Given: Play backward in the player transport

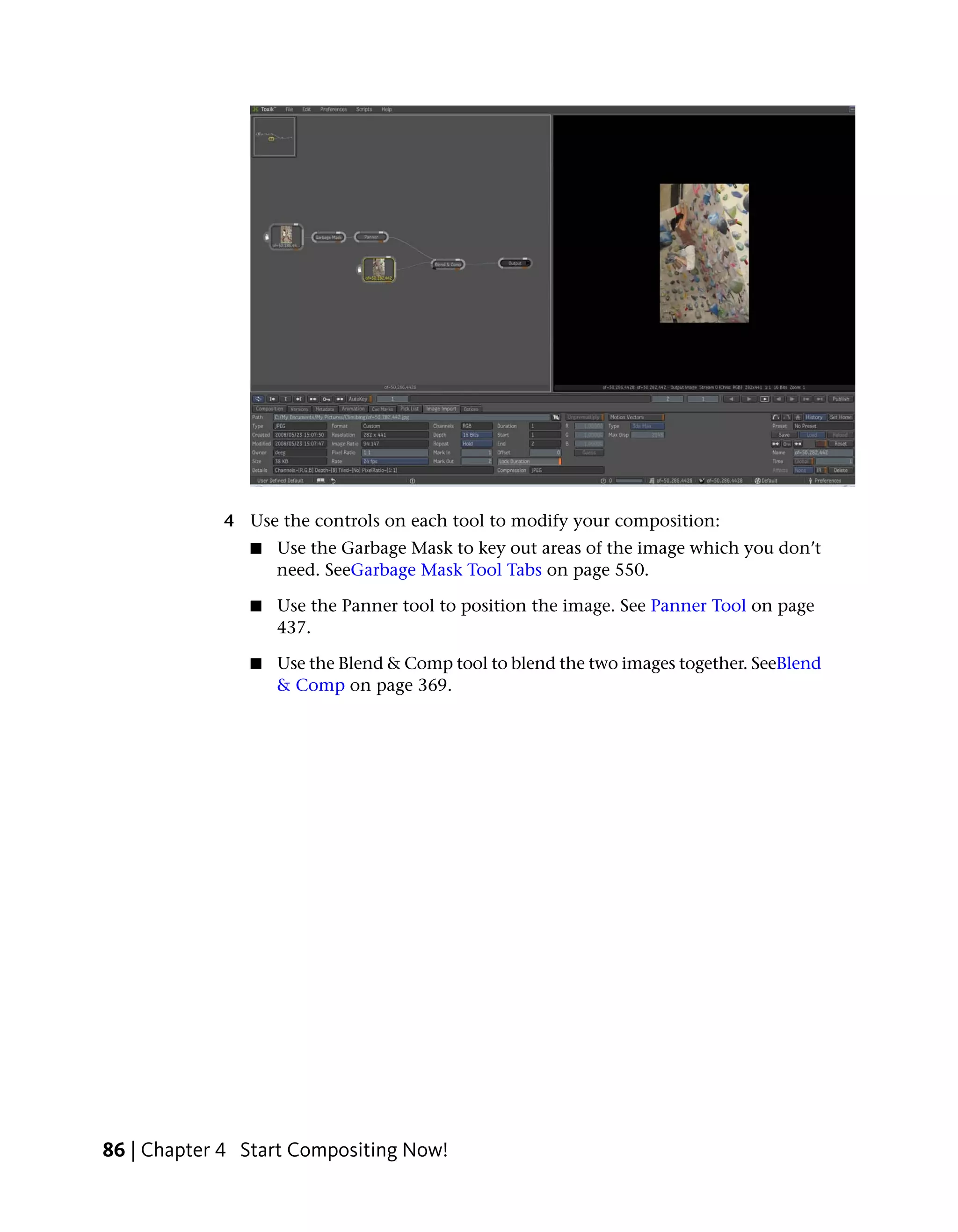Looking at the screenshot, I should click(x=731, y=399).
